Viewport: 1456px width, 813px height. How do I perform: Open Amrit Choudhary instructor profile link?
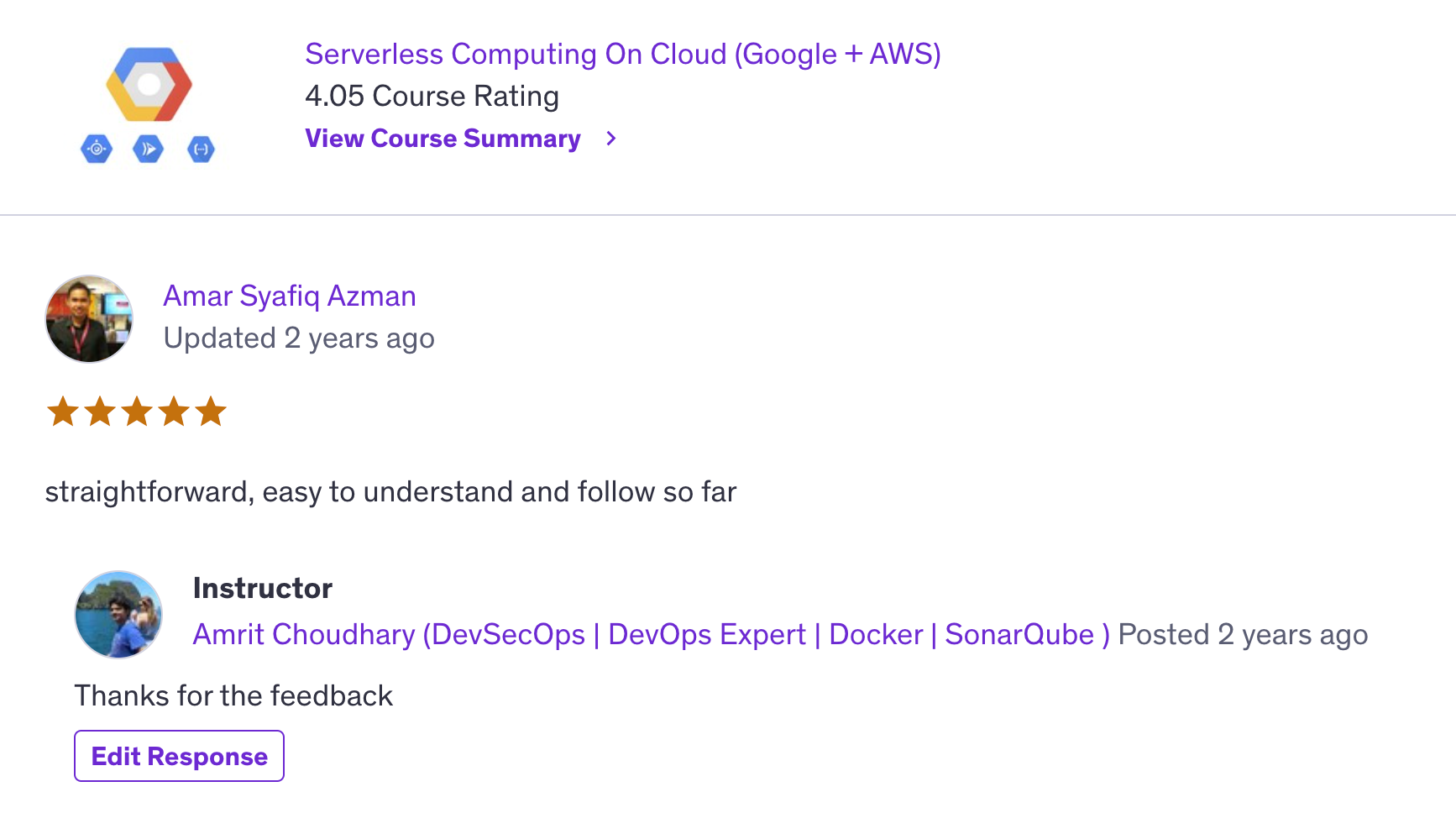point(652,634)
